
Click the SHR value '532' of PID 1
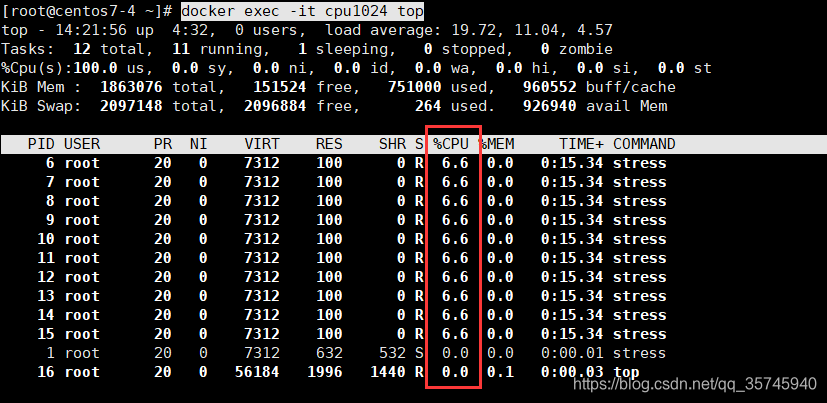[392, 353]
